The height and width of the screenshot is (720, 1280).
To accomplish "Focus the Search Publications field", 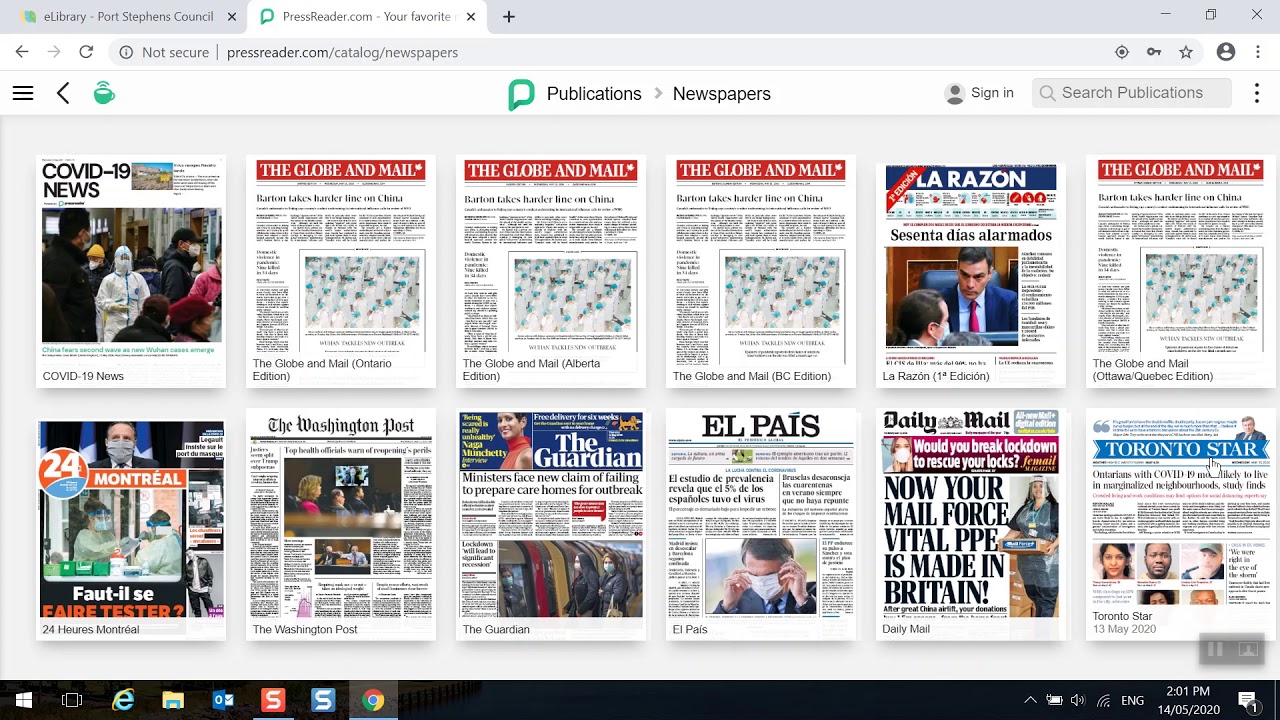I will pyautogui.click(x=1132, y=93).
